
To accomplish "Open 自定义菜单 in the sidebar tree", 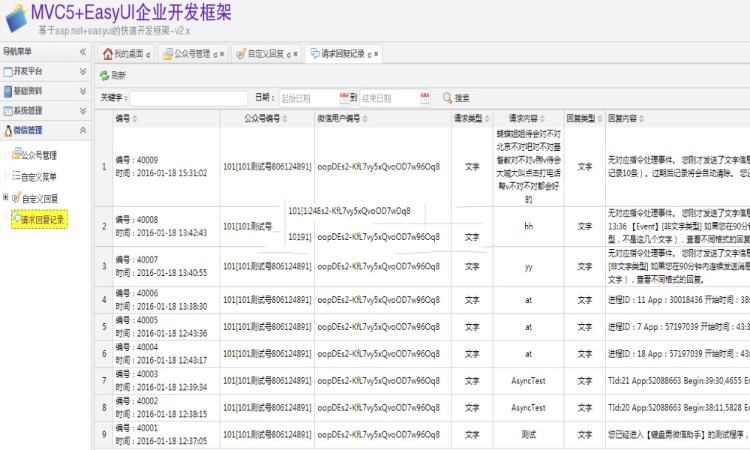I will [38, 176].
